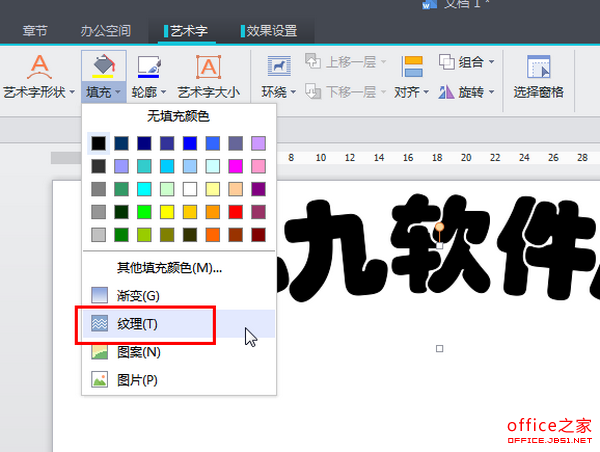Expand the 艺术字形状 dropdown arrow

(x=72, y=92)
